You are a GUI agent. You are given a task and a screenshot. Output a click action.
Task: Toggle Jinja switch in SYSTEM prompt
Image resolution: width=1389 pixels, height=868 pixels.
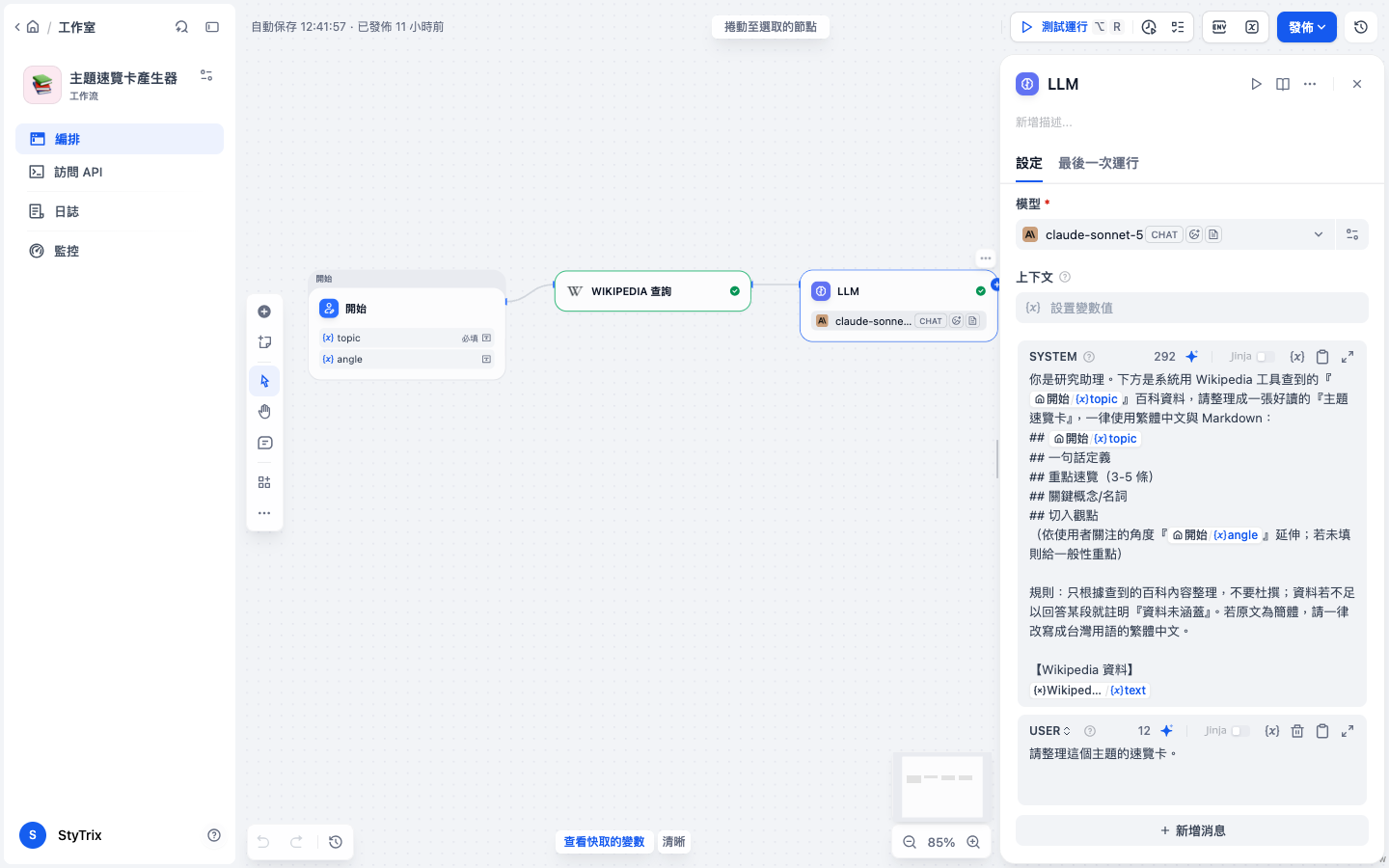tap(1265, 357)
